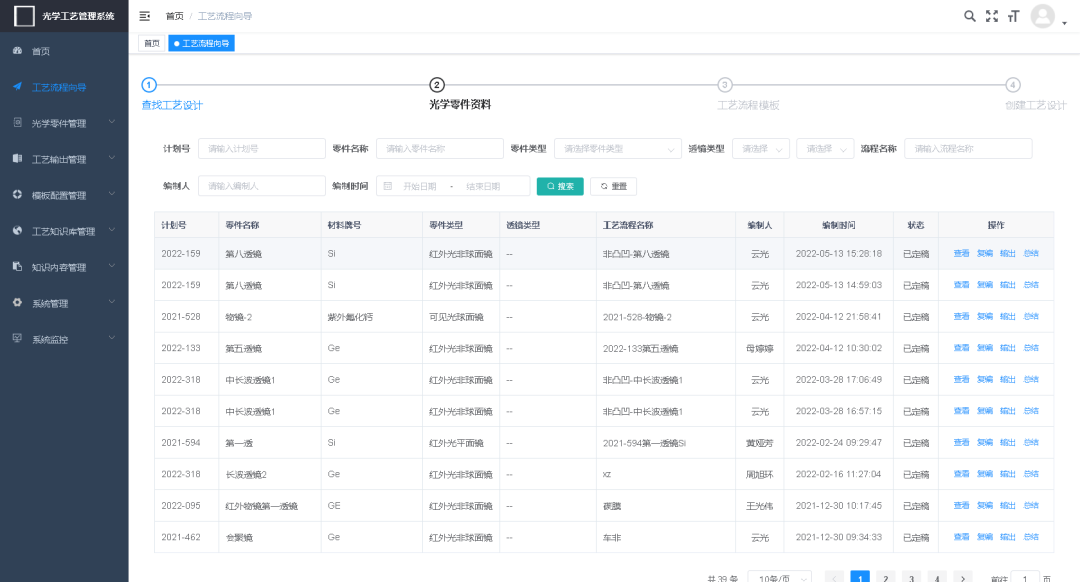Viewport: 1080px width, 582px height.
Task: Click 查看 for the 物镜-2 row
Action: pyautogui.click(x=961, y=317)
